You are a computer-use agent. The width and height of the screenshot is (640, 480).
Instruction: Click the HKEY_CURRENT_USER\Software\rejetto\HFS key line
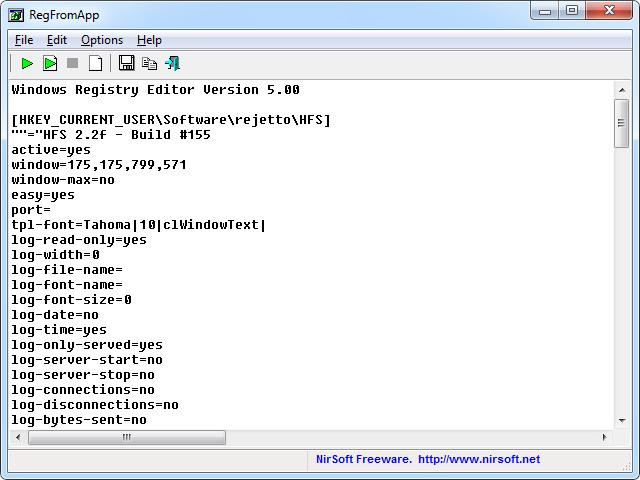click(x=171, y=120)
